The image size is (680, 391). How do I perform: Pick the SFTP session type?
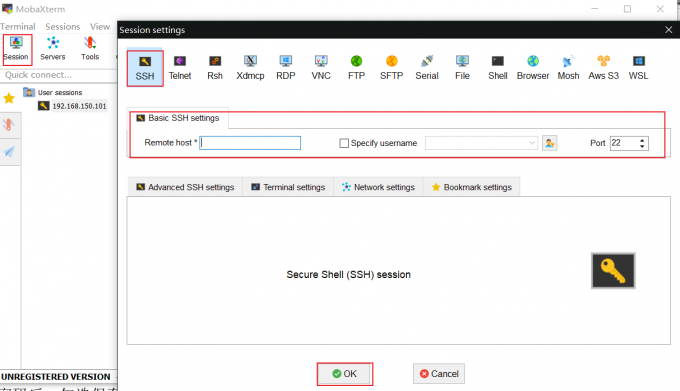point(392,68)
